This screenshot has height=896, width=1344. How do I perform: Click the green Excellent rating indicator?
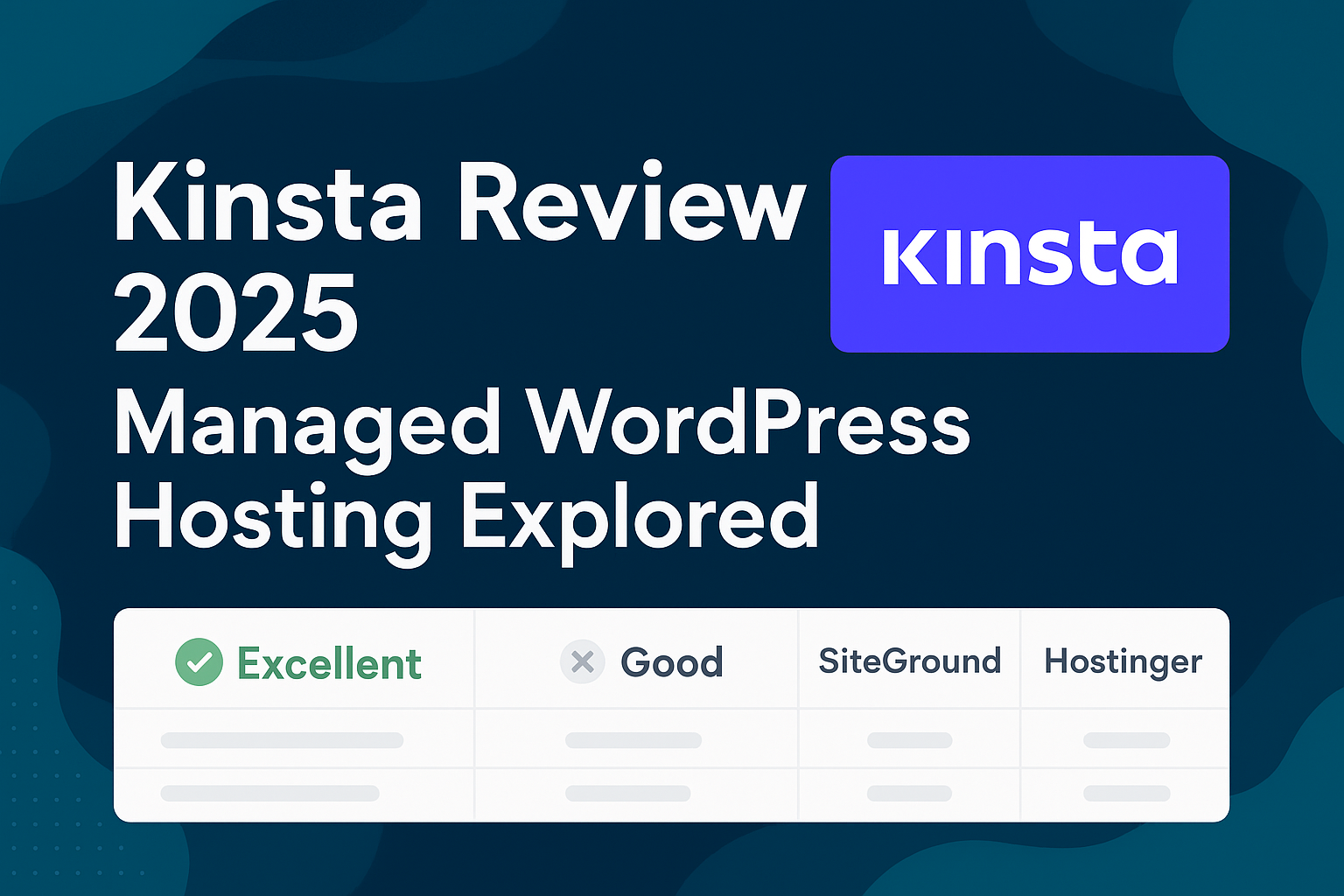tap(297, 663)
